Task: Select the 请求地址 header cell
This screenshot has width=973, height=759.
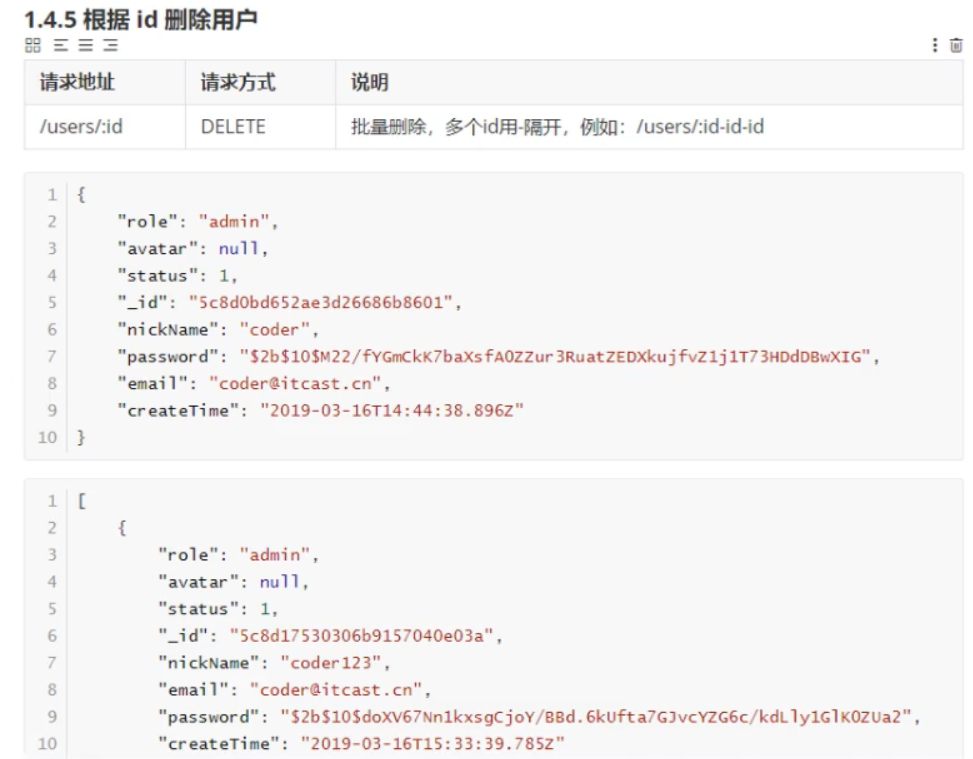Action: click(70, 83)
